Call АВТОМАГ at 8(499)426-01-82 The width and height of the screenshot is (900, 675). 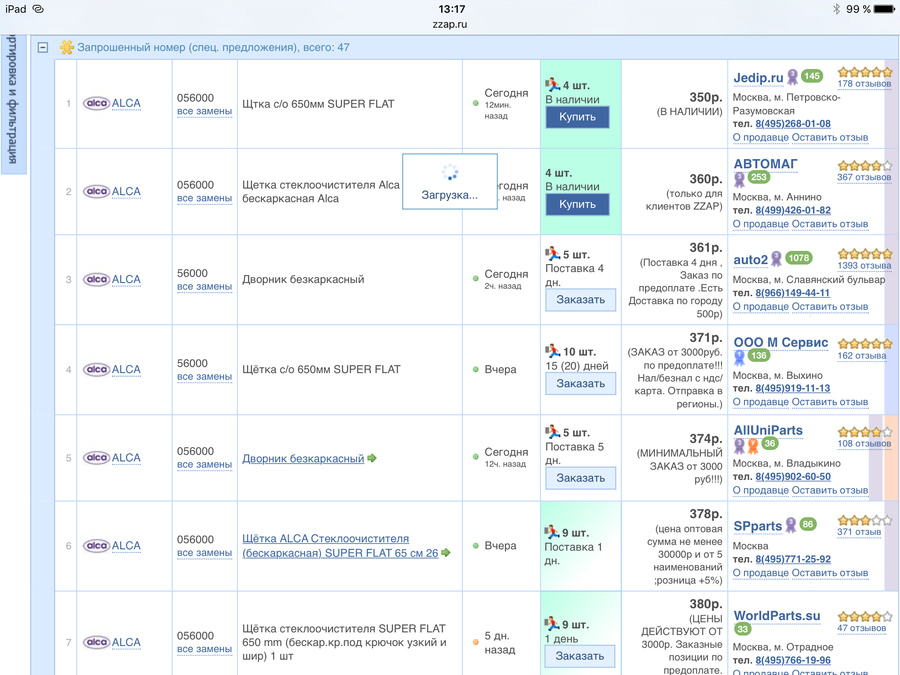(x=793, y=211)
